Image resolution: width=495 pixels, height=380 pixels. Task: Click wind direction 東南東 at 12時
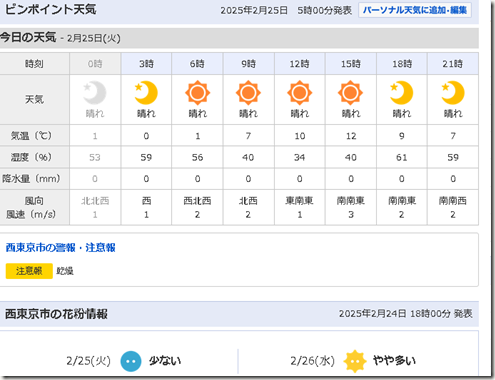[x=300, y=201]
